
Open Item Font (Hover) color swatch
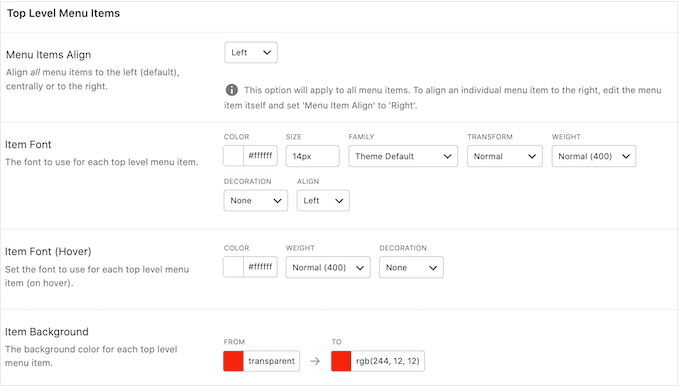(233, 267)
